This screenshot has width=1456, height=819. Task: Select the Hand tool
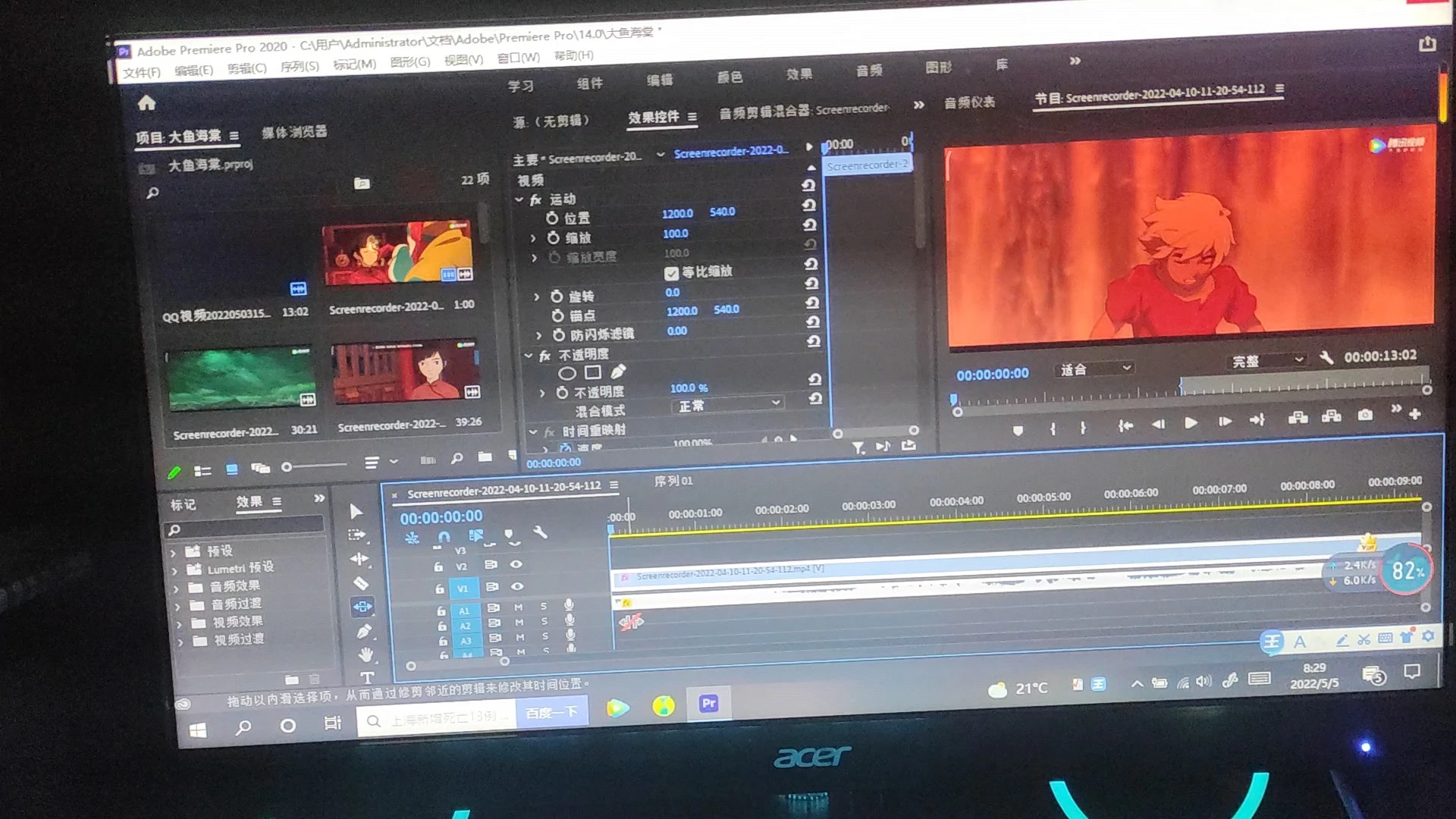point(366,654)
